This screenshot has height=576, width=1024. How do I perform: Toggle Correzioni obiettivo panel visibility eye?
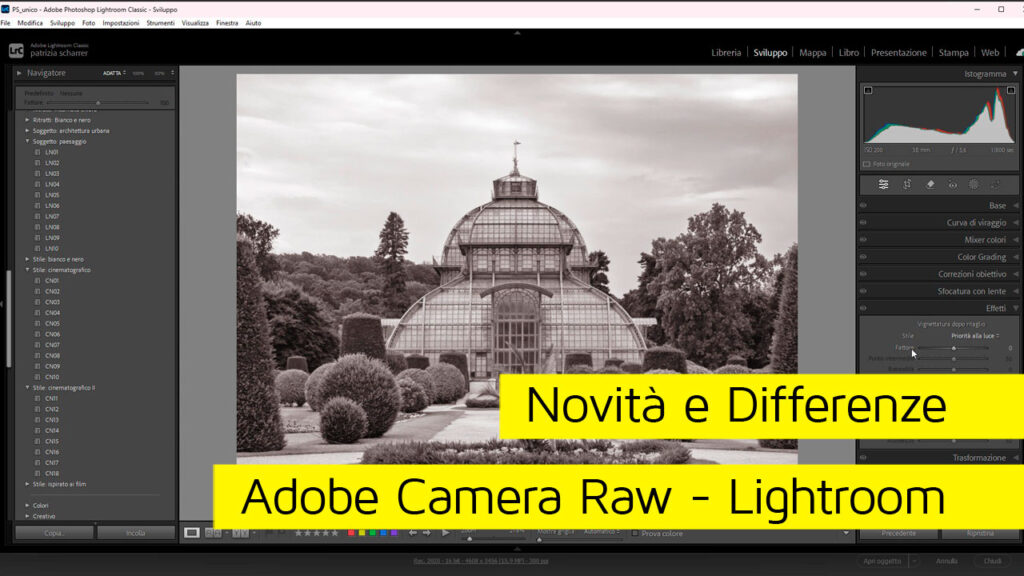pyautogui.click(x=863, y=274)
